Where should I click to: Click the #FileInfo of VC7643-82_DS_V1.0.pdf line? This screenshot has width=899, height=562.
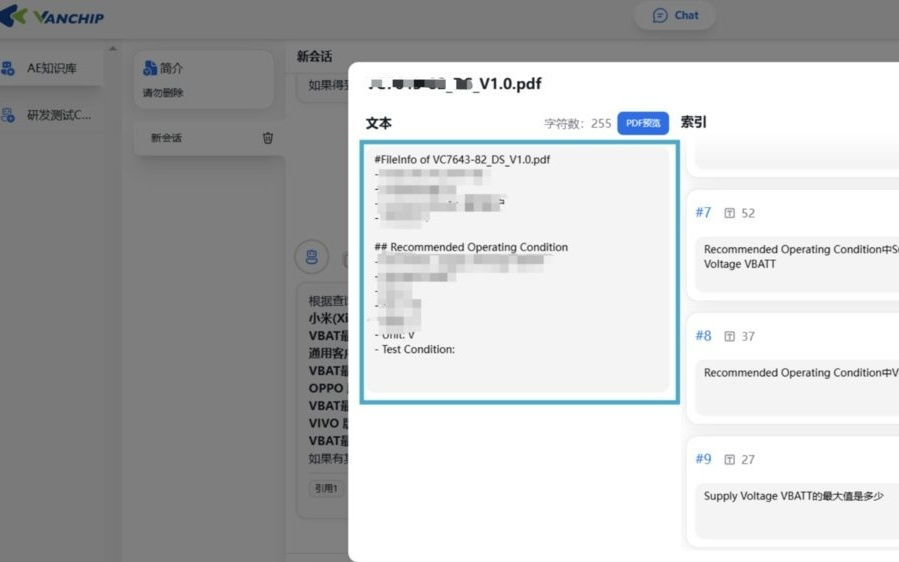pyautogui.click(x=462, y=160)
